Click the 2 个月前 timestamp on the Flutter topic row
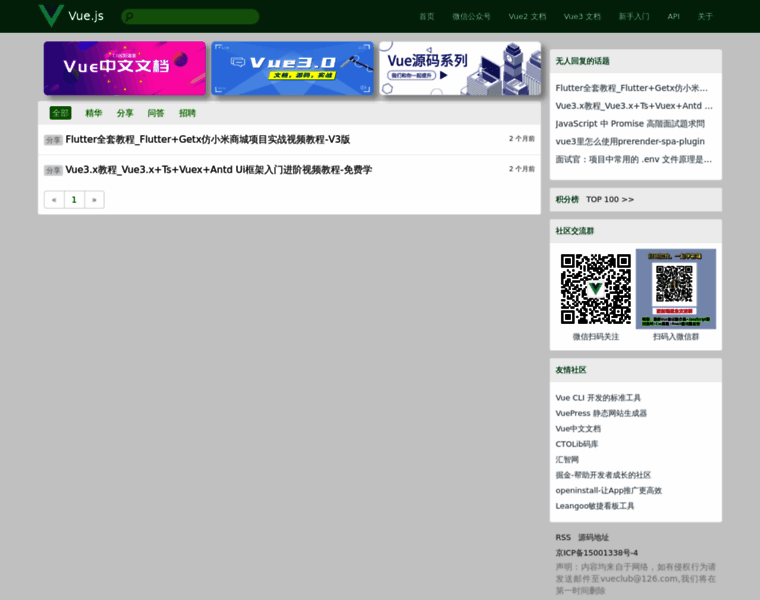760x600 pixels. 522,139
